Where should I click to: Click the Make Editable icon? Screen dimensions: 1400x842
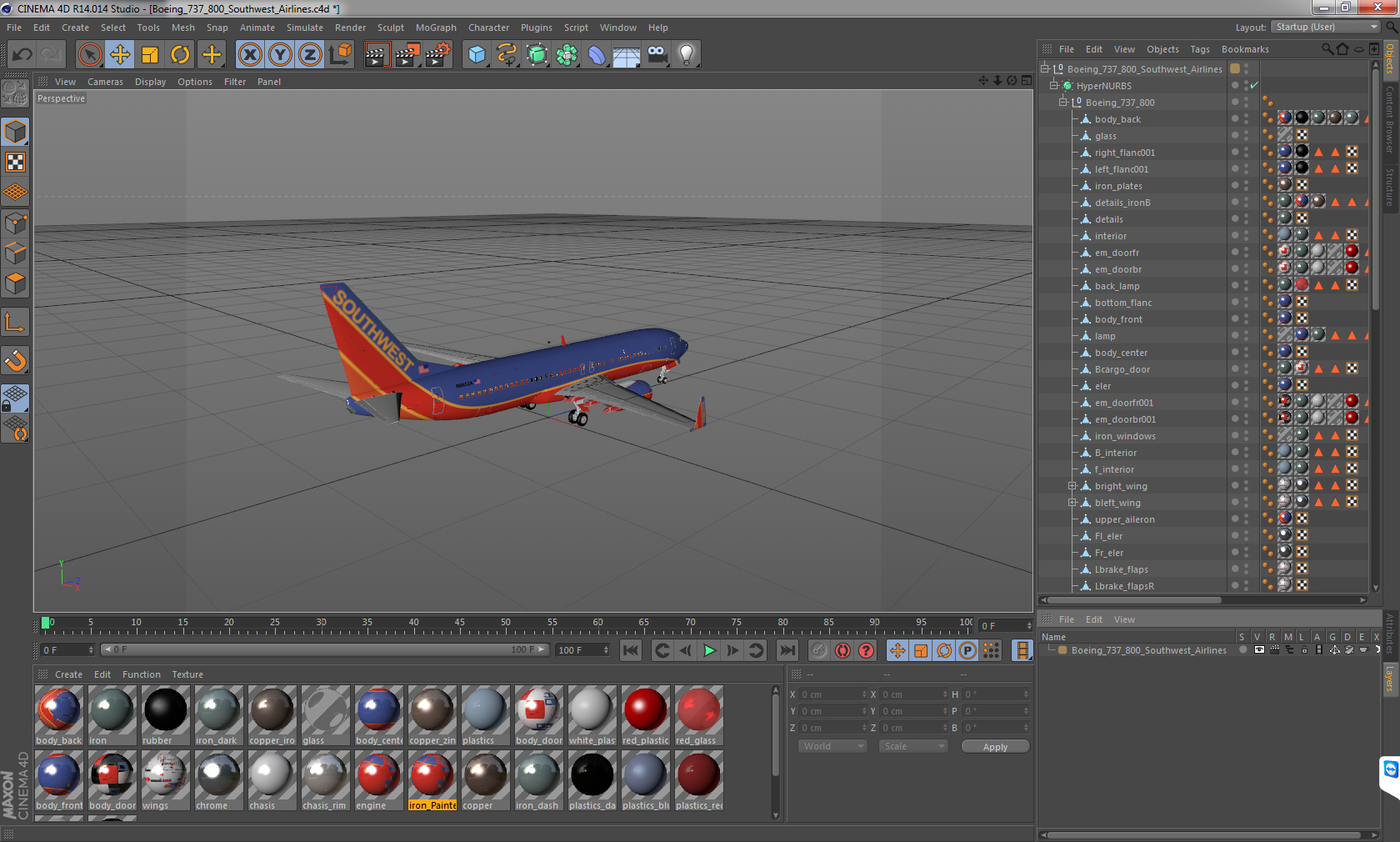(15, 93)
